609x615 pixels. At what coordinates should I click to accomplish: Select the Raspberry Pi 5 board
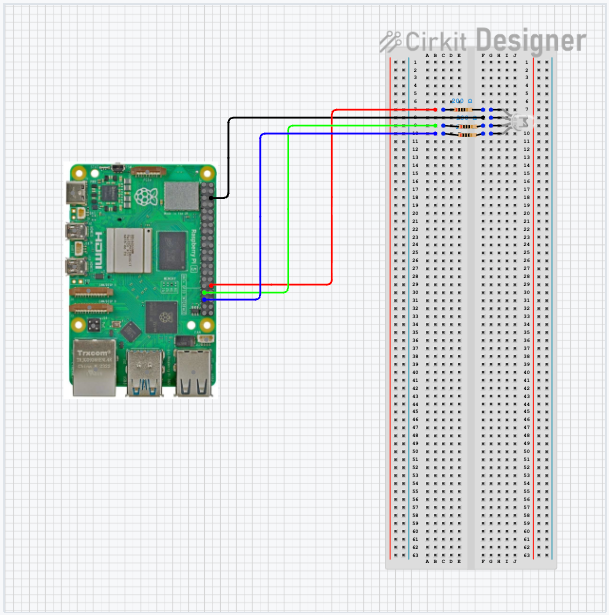pos(141,281)
